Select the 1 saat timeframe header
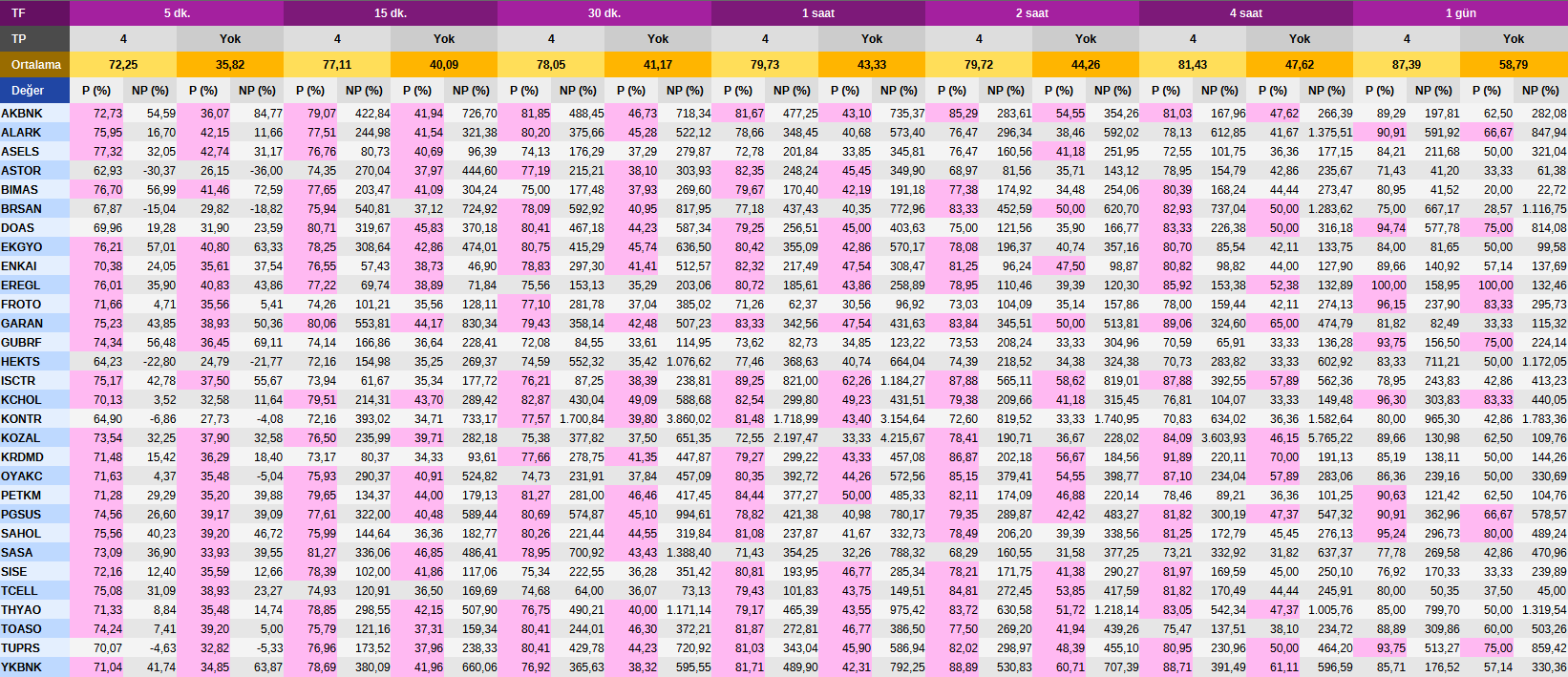1568x677 pixels. [818, 13]
